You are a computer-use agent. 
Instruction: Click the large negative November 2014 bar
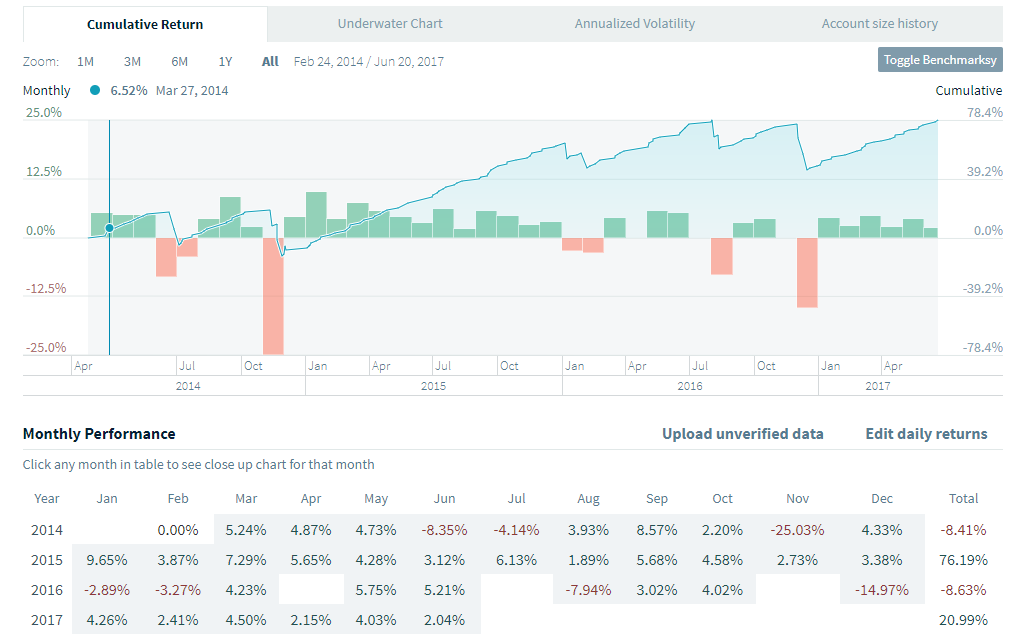tap(273, 295)
